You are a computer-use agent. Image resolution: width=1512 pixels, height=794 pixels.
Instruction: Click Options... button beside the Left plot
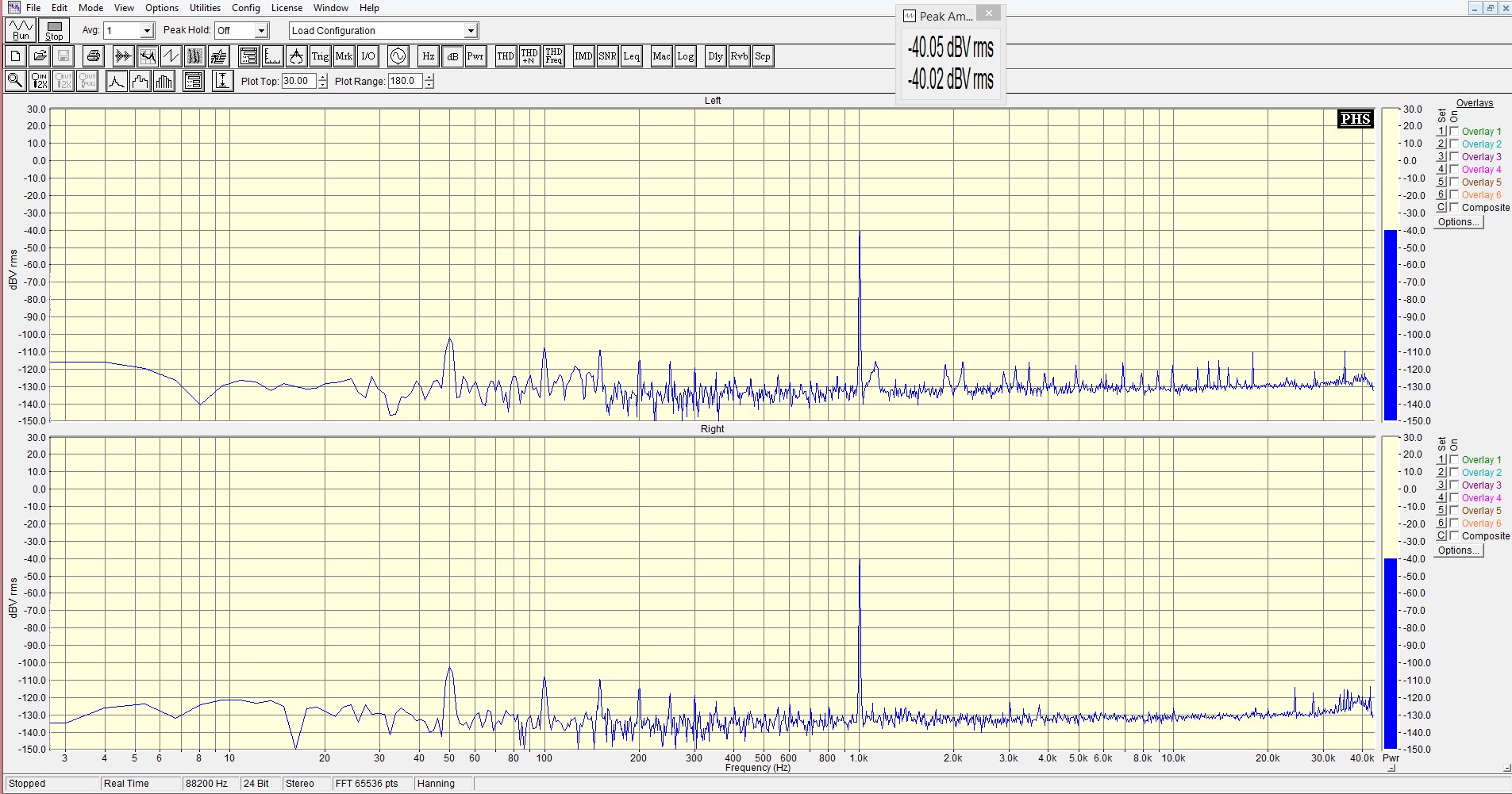[1459, 222]
